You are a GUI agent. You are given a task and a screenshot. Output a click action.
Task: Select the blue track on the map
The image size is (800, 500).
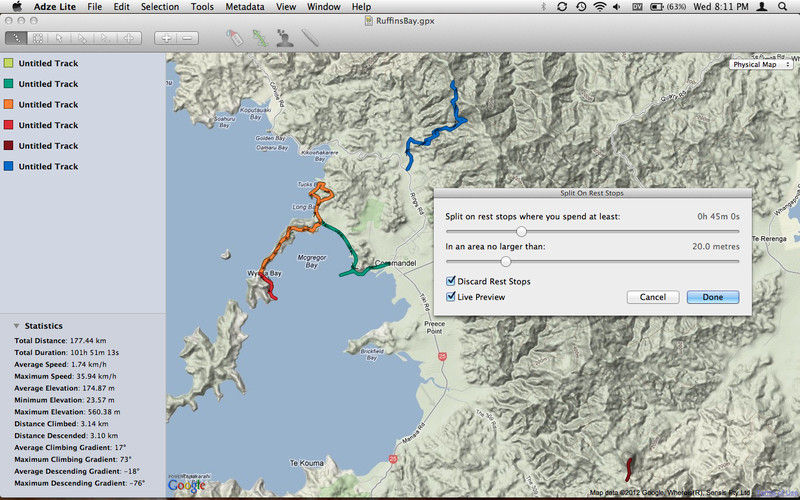click(434, 134)
